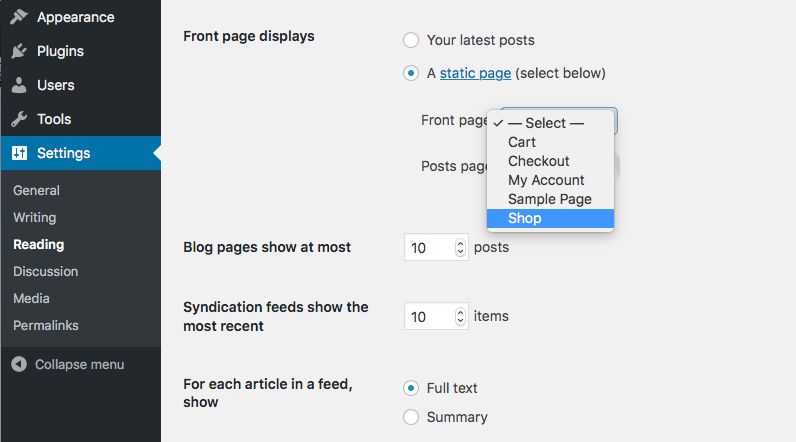796x442 pixels.
Task: Choose Checkout from the page dropdown
Action: coord(538,161)
